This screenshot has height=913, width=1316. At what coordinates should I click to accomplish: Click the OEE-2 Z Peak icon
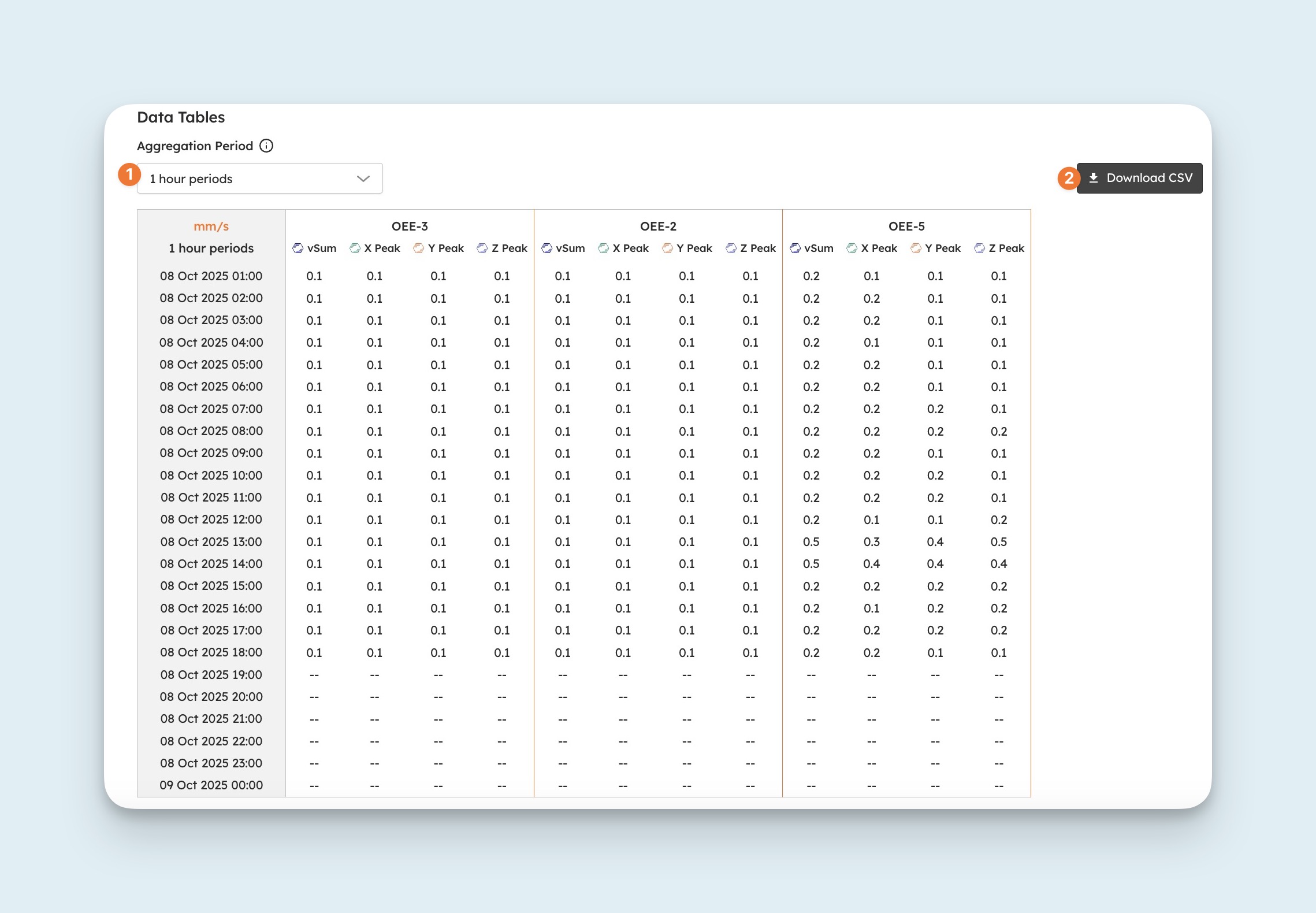[x=731, y=248]
